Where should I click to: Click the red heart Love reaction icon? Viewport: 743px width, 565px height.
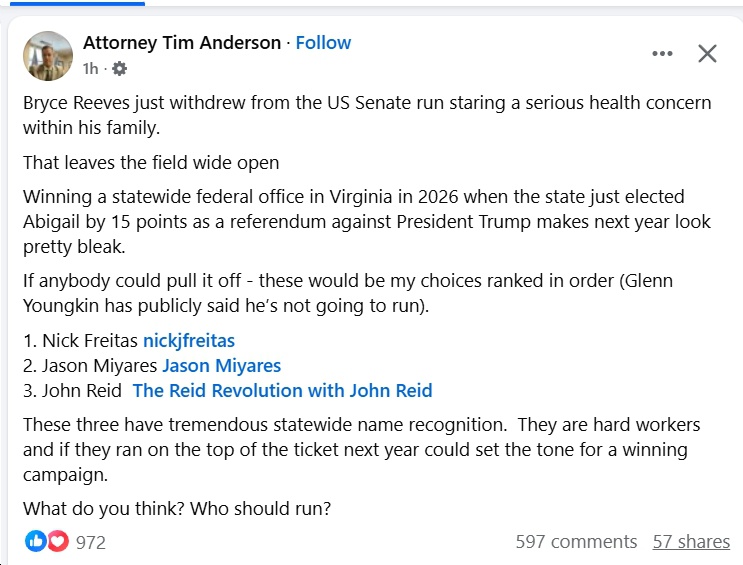coord(58,541)
